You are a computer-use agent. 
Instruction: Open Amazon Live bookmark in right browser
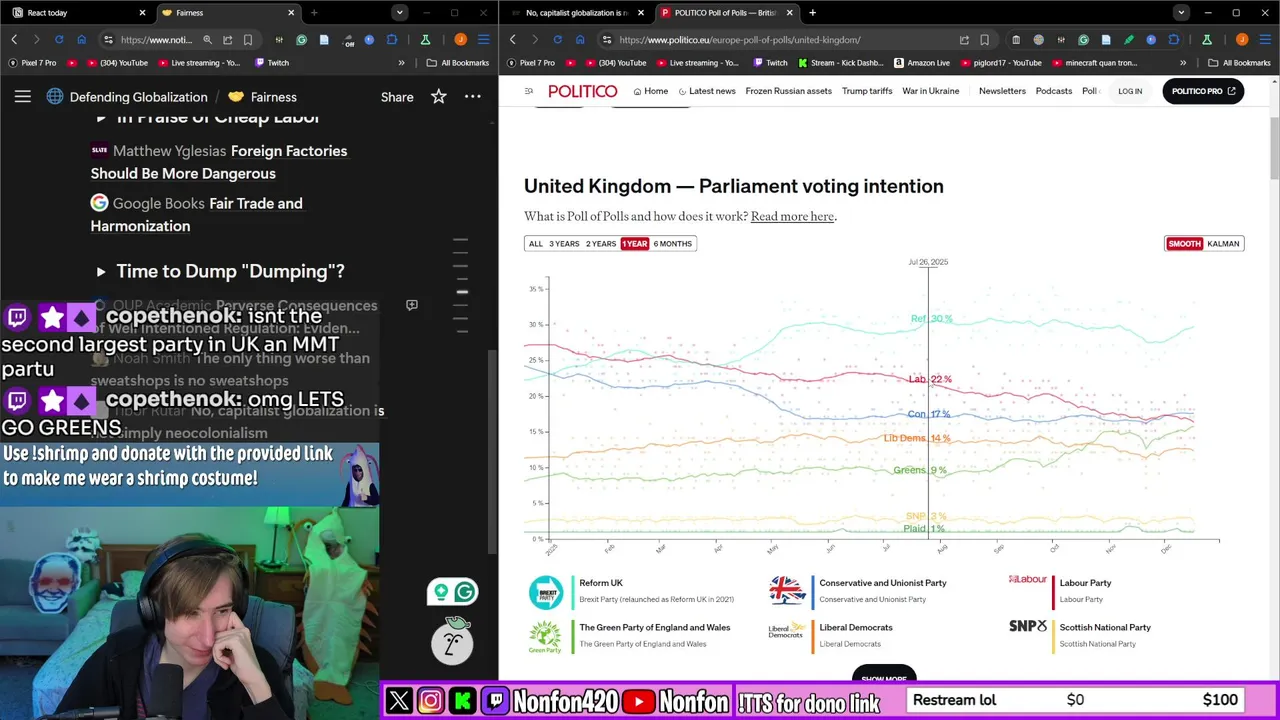pos(922,63)
